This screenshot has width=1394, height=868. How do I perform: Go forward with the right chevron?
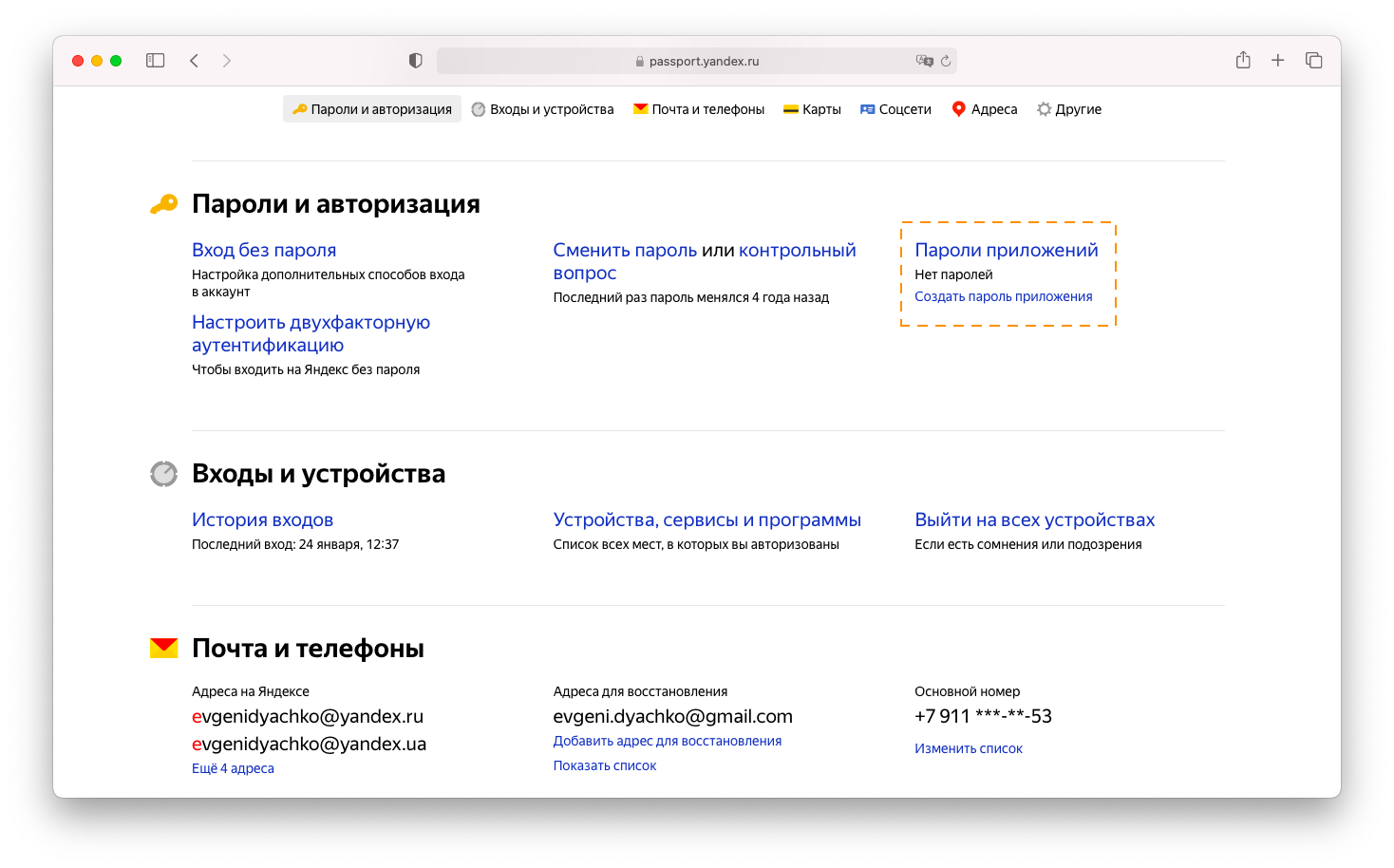pyautogui.click(x=226, y=61)
